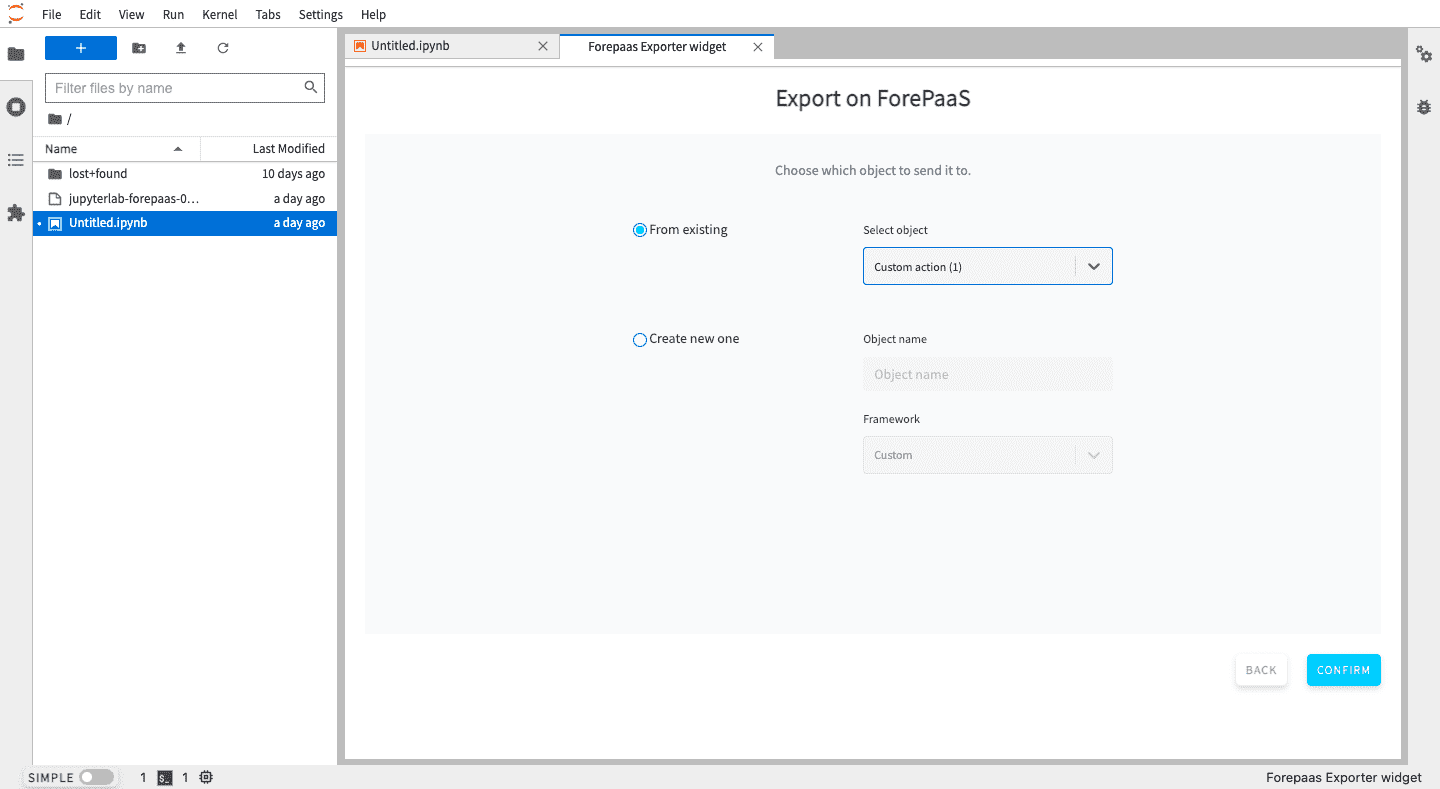Click the Object name input field
This screenshot has height=789, width=1440.
pyautogui.click(x=988, y=375)
